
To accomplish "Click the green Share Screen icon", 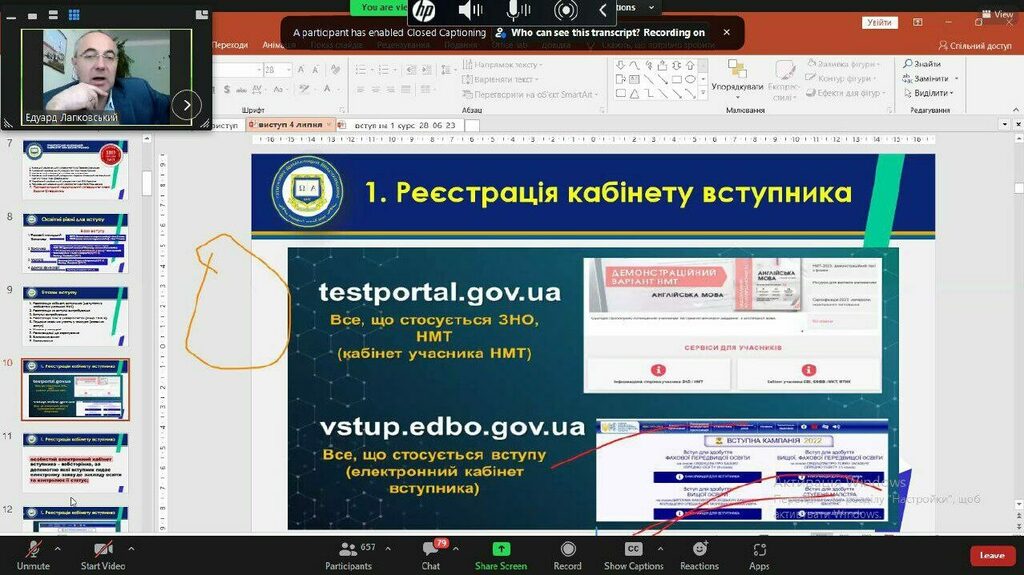I will pyautogui.click(x=501, y=549).
